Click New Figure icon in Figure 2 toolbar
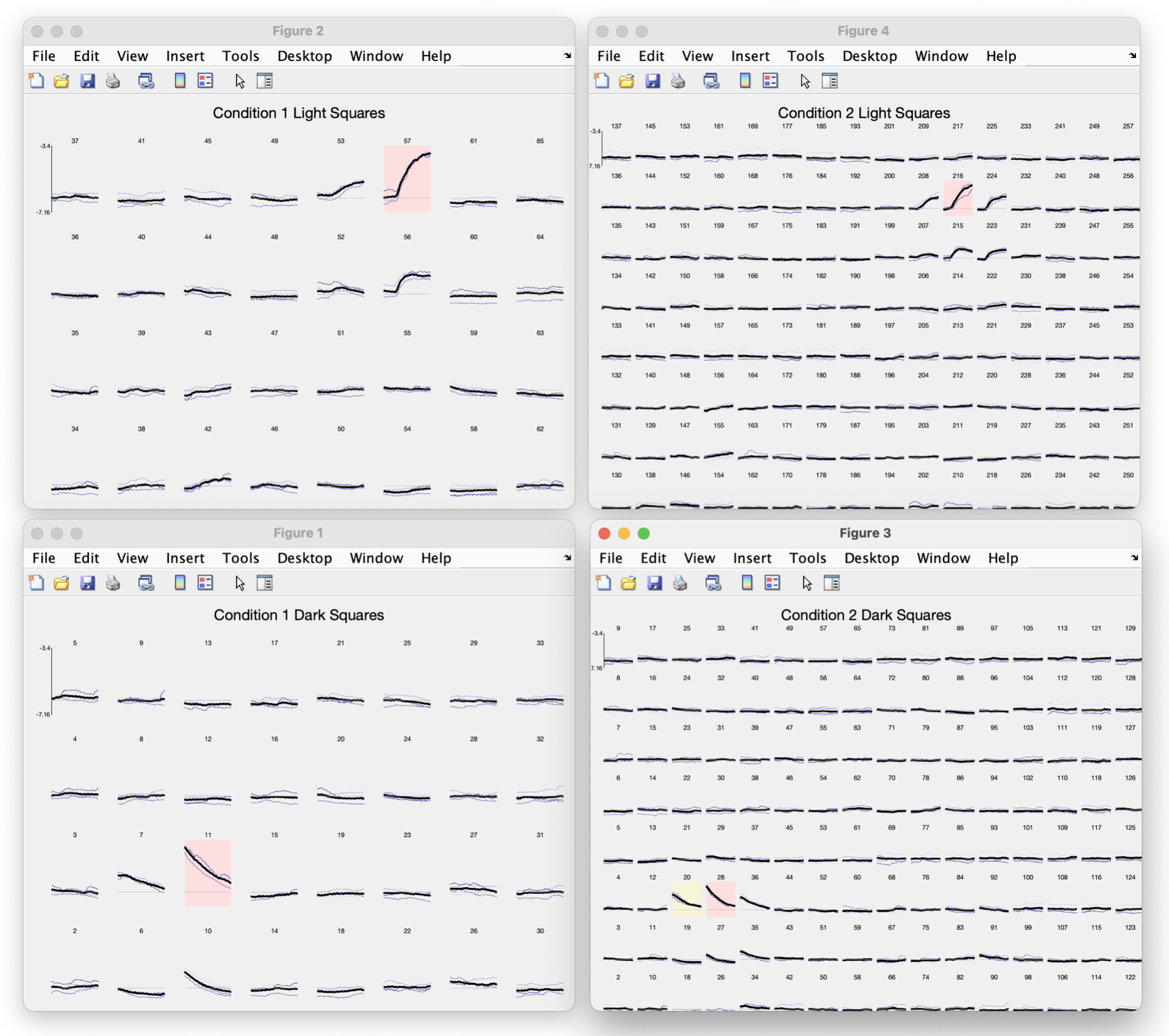 pos(37,81)
